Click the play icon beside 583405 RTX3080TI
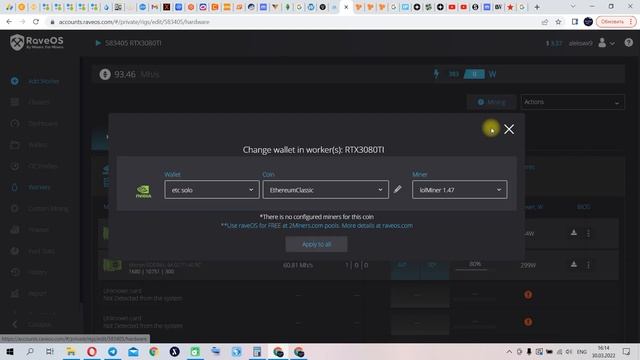The height and width of the screenshot is (360, 640). coord(98,43)
